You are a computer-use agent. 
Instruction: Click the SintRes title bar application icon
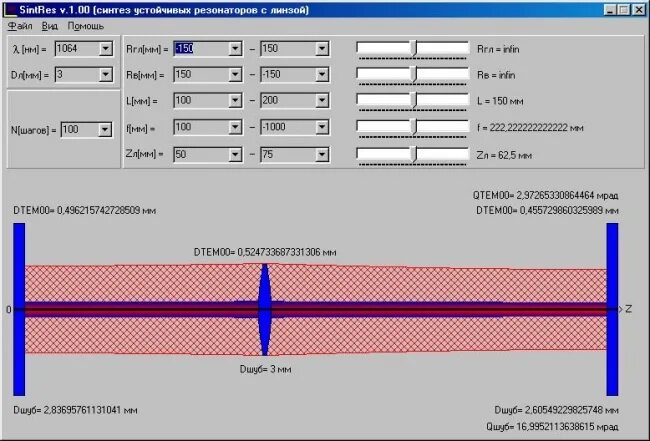tap(9, 10)
